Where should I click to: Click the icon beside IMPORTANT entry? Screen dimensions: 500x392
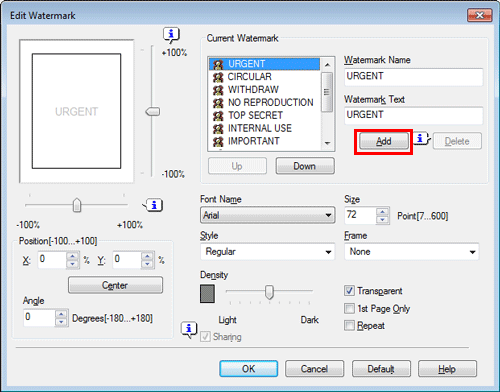pos(218,141)
